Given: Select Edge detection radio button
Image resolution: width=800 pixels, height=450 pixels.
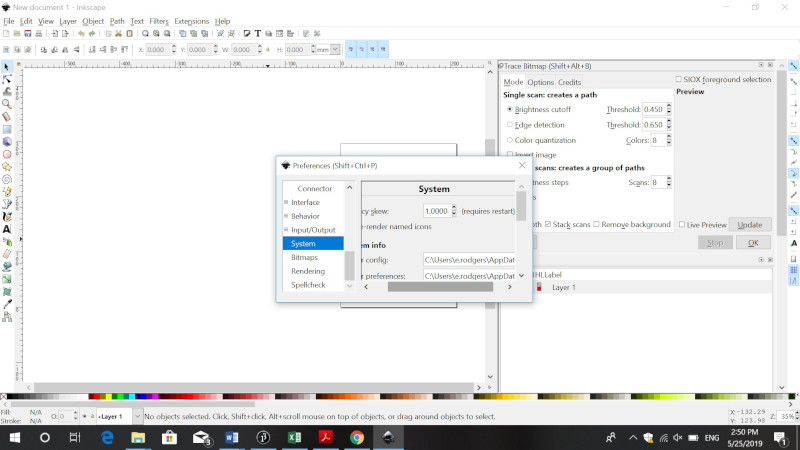Looking at the screenshot, I should 510,124.
